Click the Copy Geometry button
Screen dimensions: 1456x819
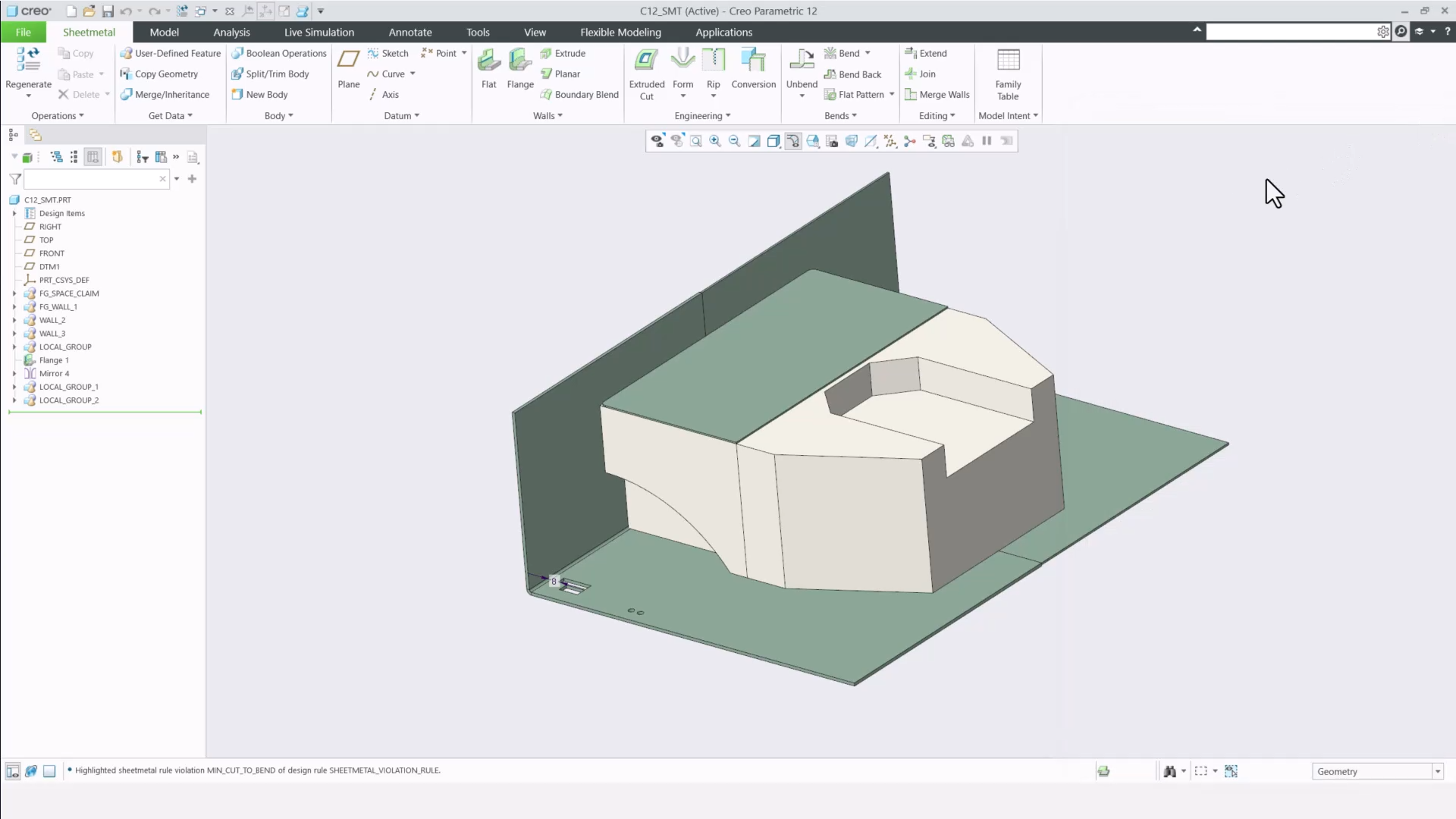pos(159,74)
